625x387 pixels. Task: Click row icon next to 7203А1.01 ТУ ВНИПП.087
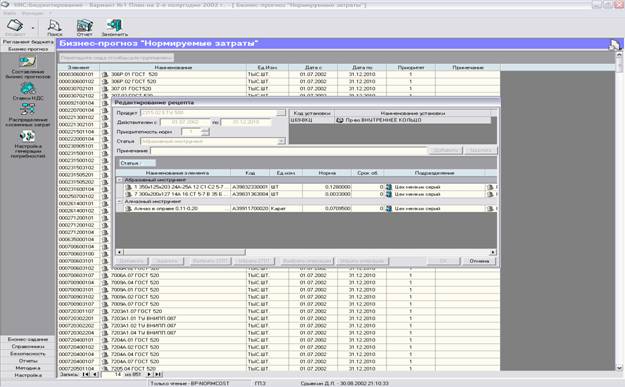tap(105, 318)
